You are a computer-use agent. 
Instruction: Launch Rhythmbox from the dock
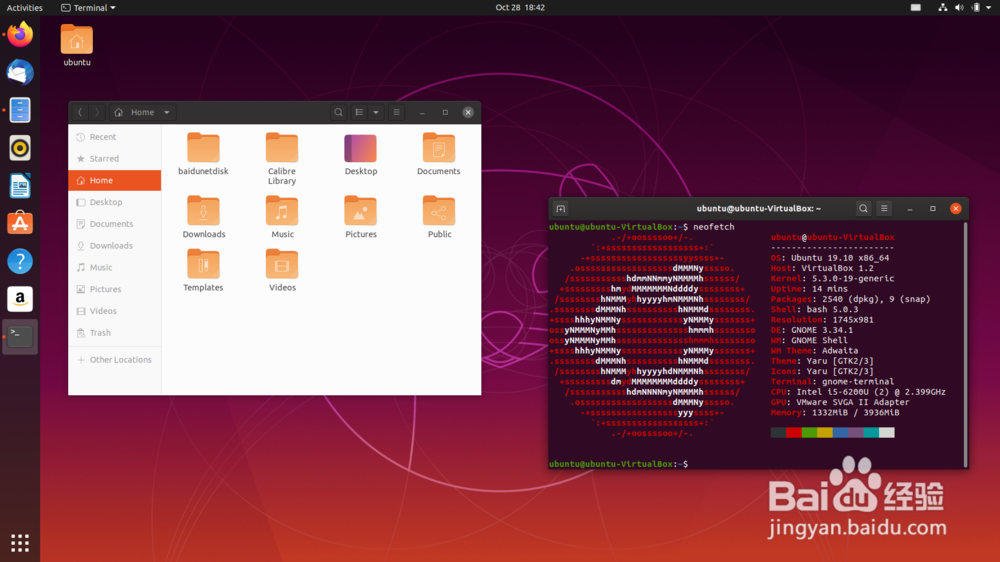(x=20, y=148)
